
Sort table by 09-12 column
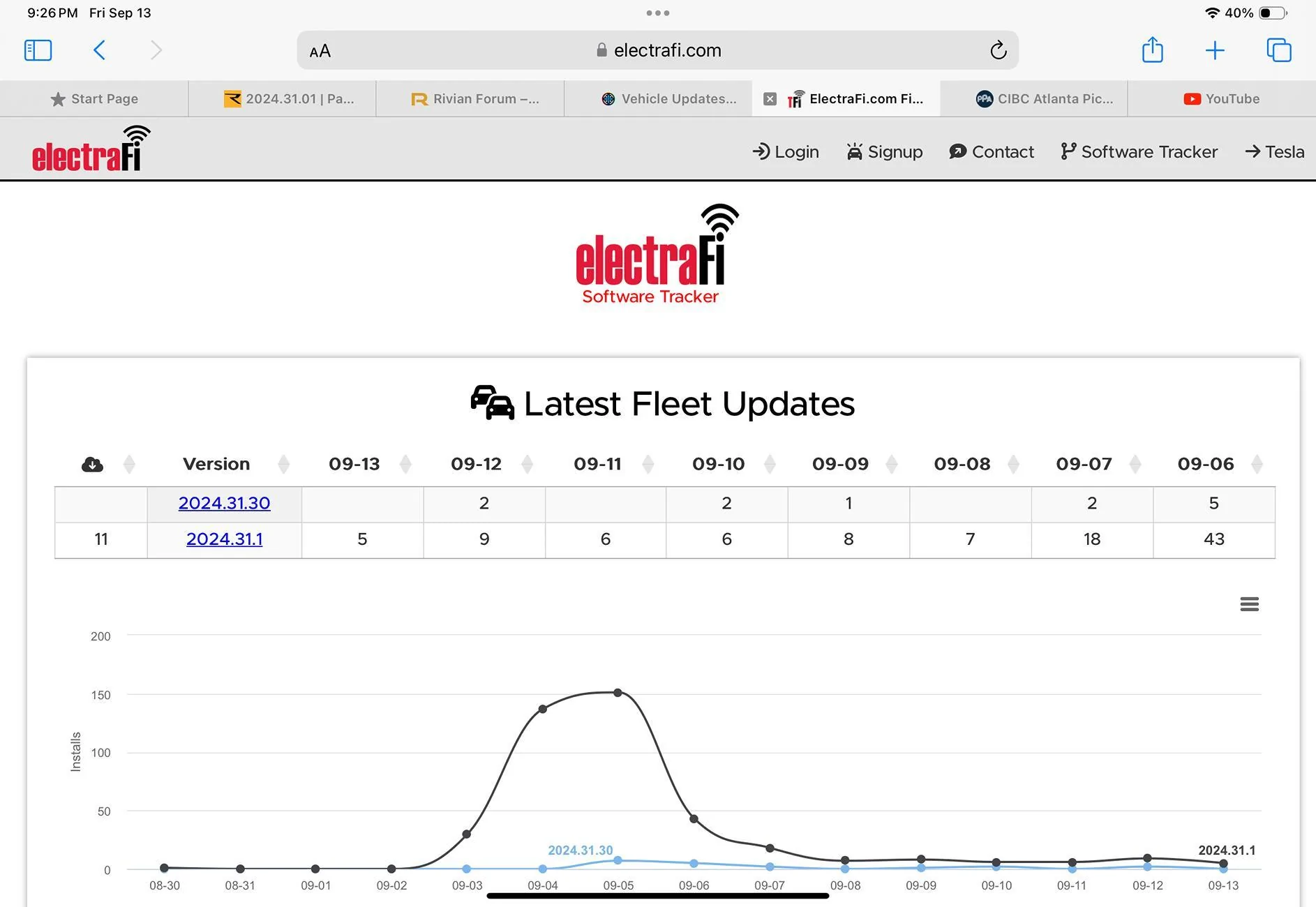(x=528, y=464)
